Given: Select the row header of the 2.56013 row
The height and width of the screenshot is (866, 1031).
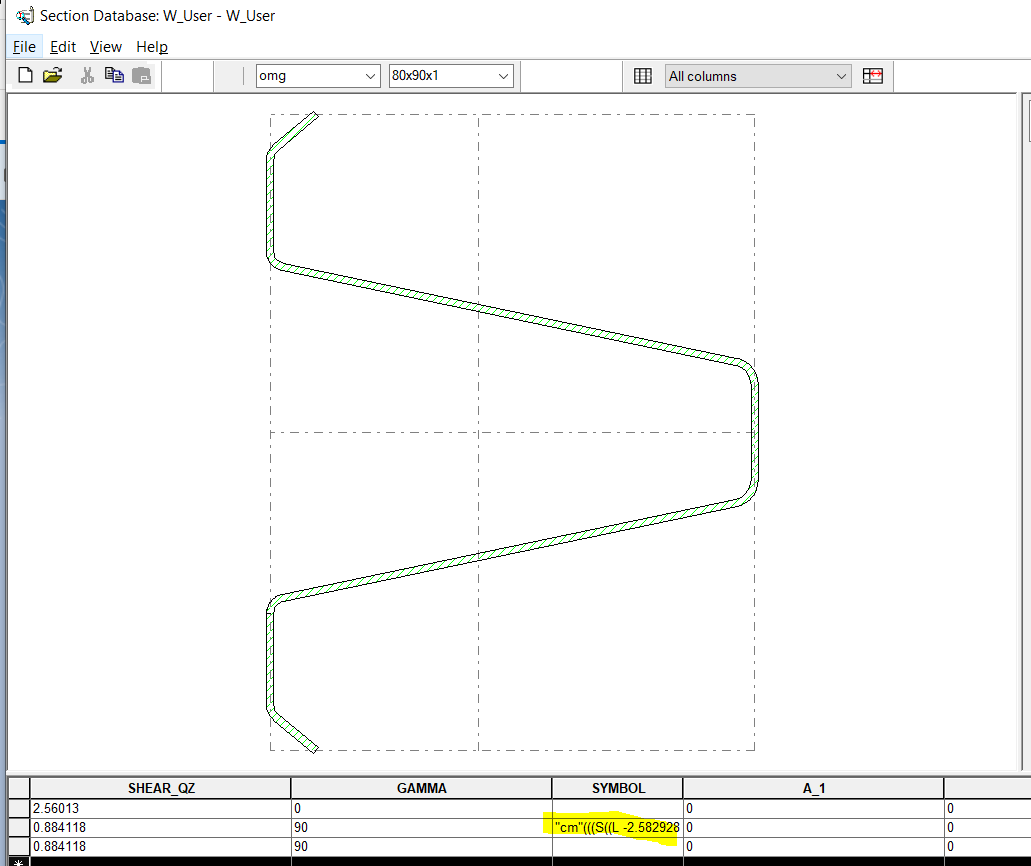Looking at the screenshot, I should pos(19,808).
